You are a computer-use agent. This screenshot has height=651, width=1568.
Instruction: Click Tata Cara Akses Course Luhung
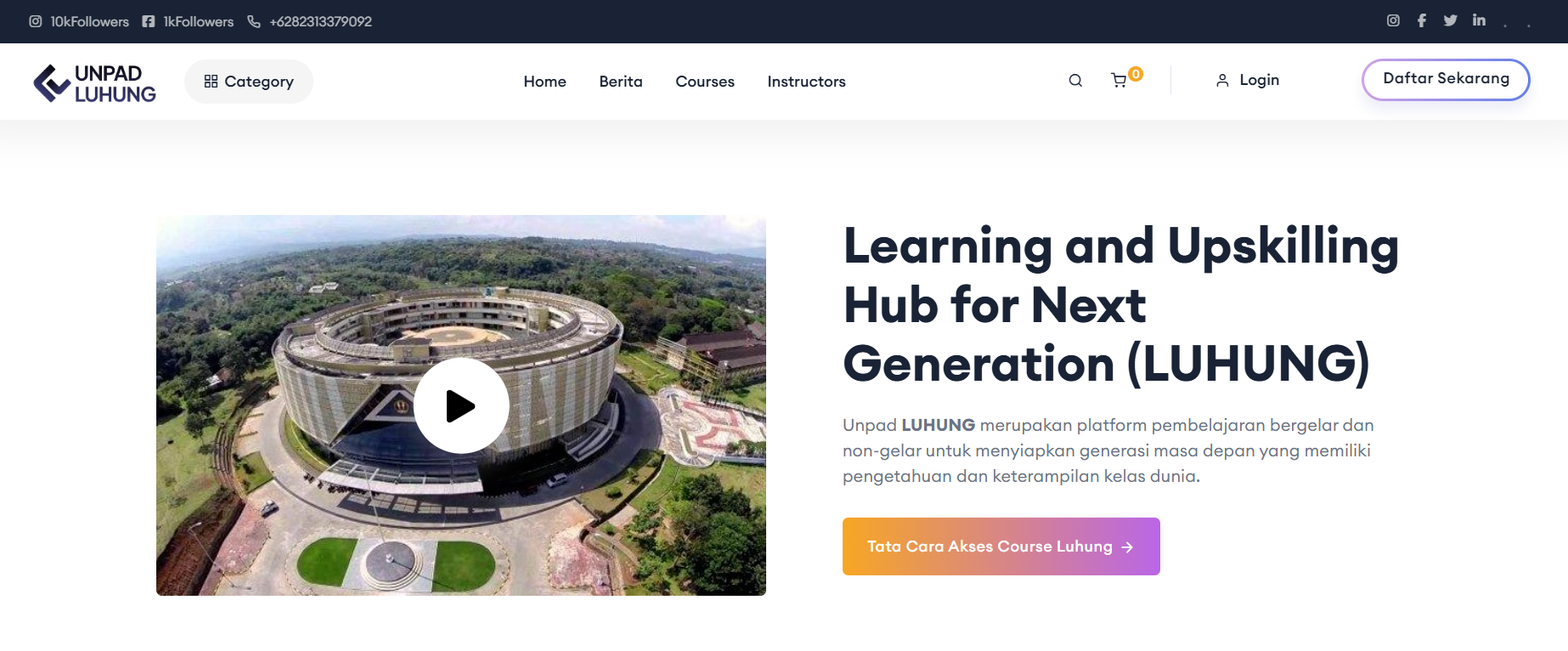1001,546
